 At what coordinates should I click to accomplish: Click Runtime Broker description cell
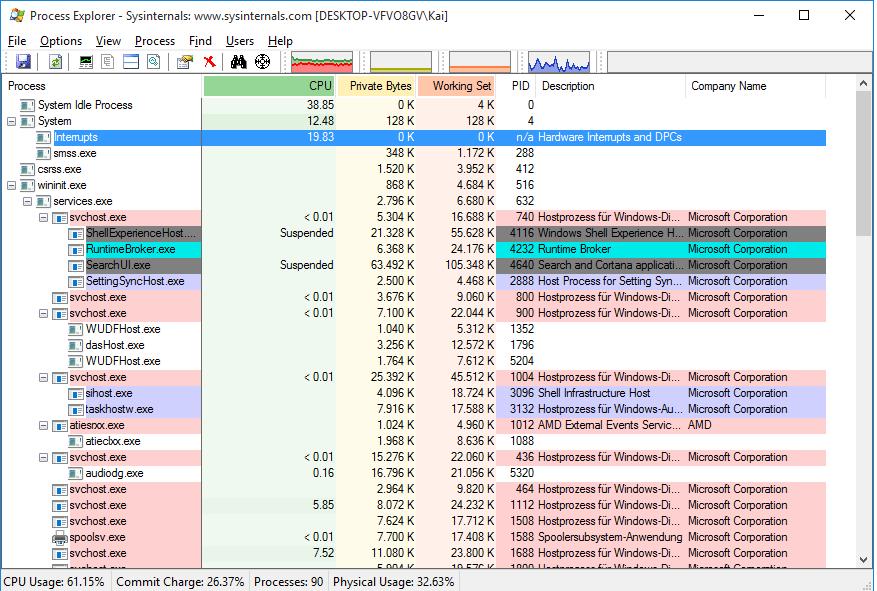(x=611, y=249)
